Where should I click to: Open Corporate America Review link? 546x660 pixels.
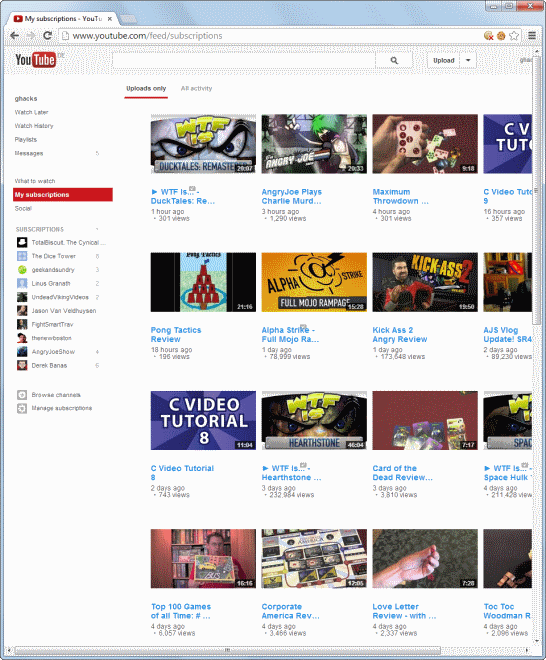point(290,611)
